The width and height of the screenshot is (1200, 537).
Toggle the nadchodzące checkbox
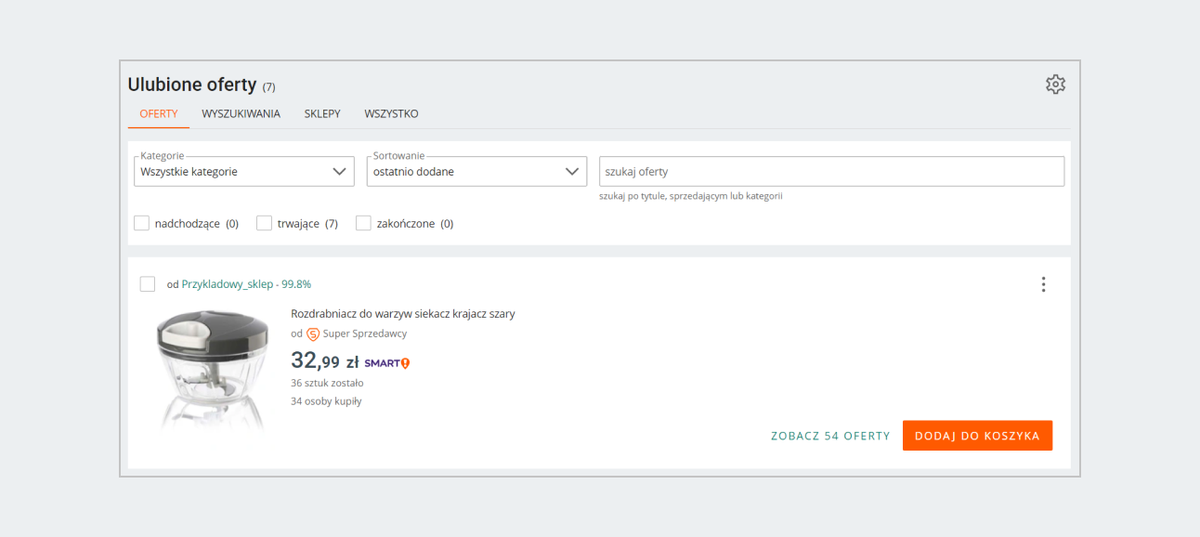pyautogui.click(x=142, y=223)
